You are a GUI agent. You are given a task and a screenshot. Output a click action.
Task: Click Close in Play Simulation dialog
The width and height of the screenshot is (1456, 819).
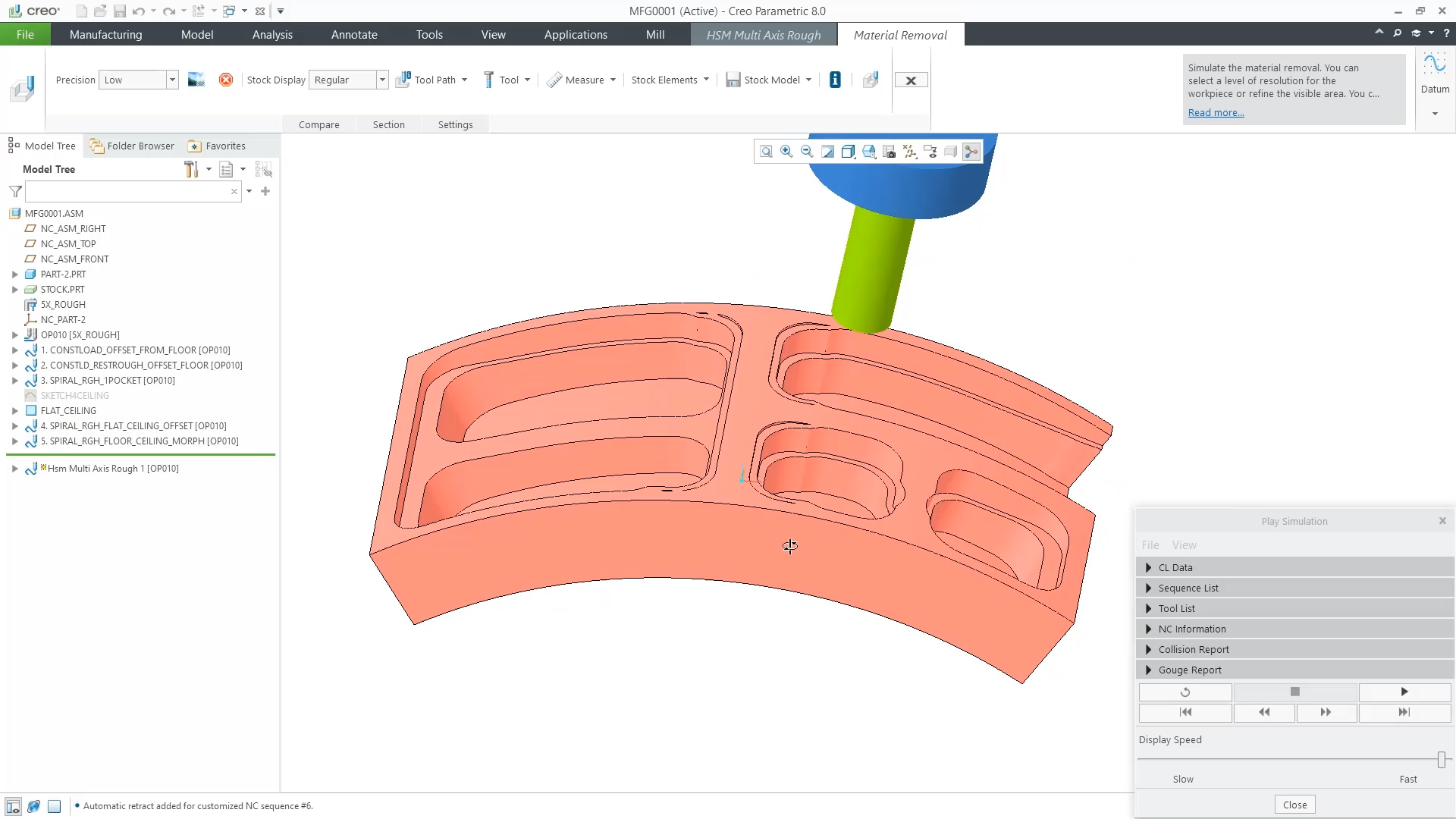pos(1294,805)
